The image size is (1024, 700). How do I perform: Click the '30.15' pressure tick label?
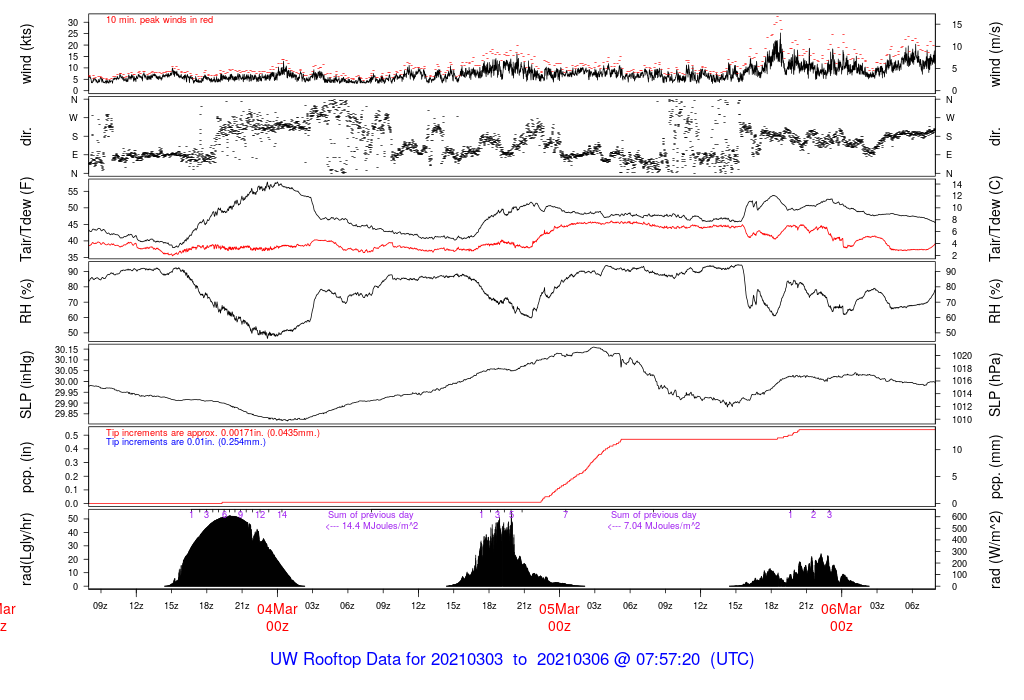tap(66, 349)
